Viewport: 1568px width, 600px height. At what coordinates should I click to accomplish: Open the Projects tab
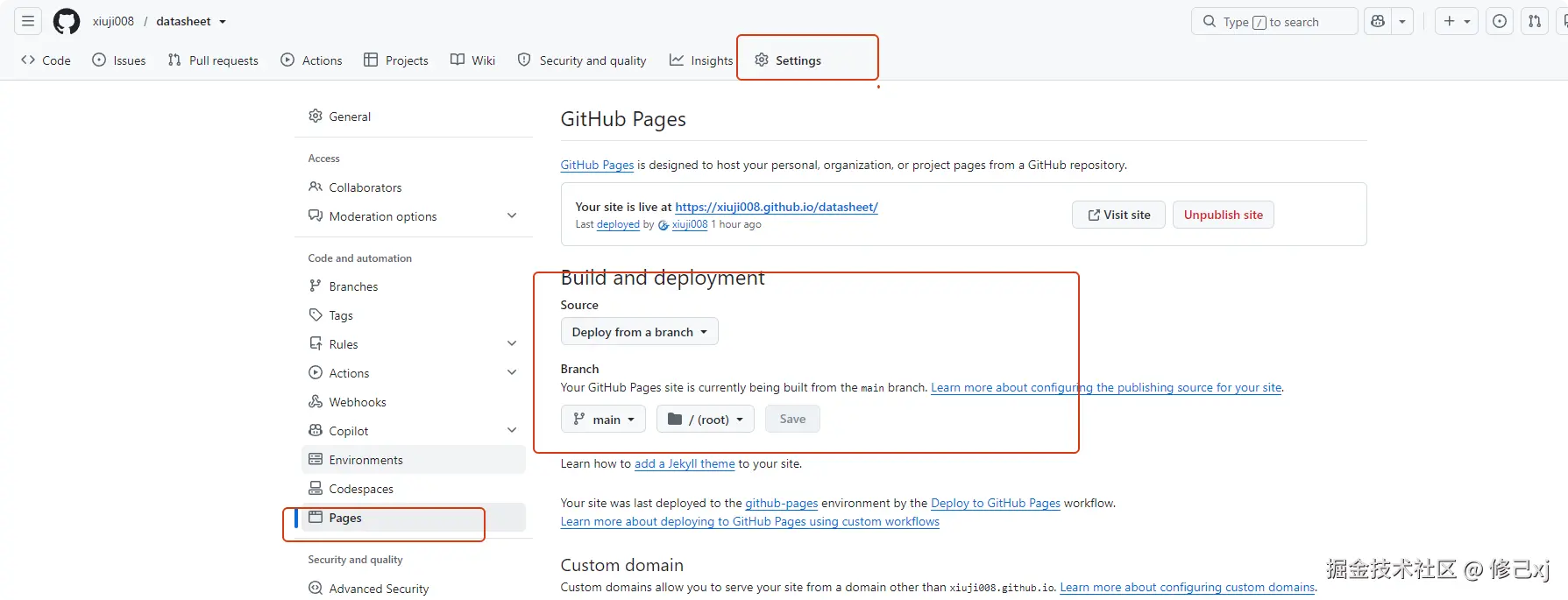[x=396, y=60]
